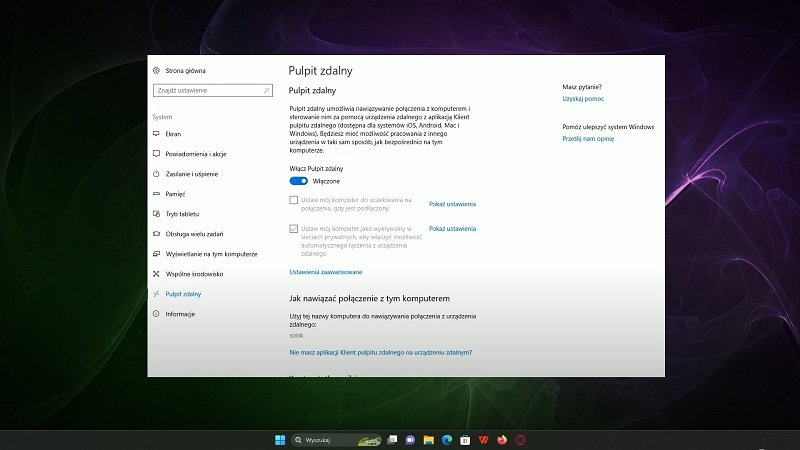Image resolution: width=800 pixels, height=450 pixels.
Task: Click the System sidebar header
Action: [x=162, y=117]
